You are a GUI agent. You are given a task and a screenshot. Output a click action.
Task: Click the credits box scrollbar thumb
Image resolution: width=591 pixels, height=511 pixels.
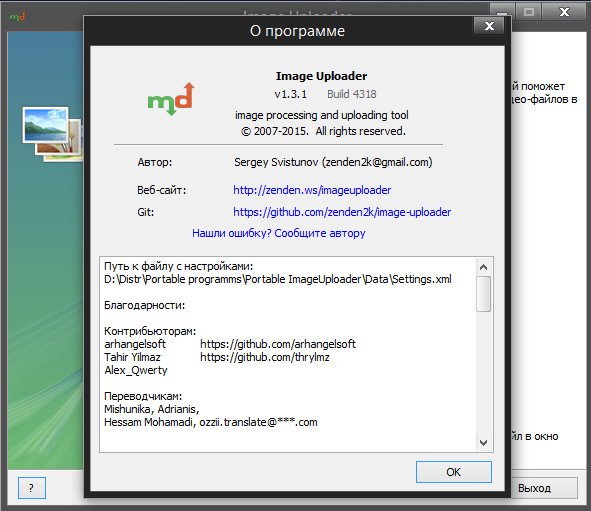coord(484,294)
